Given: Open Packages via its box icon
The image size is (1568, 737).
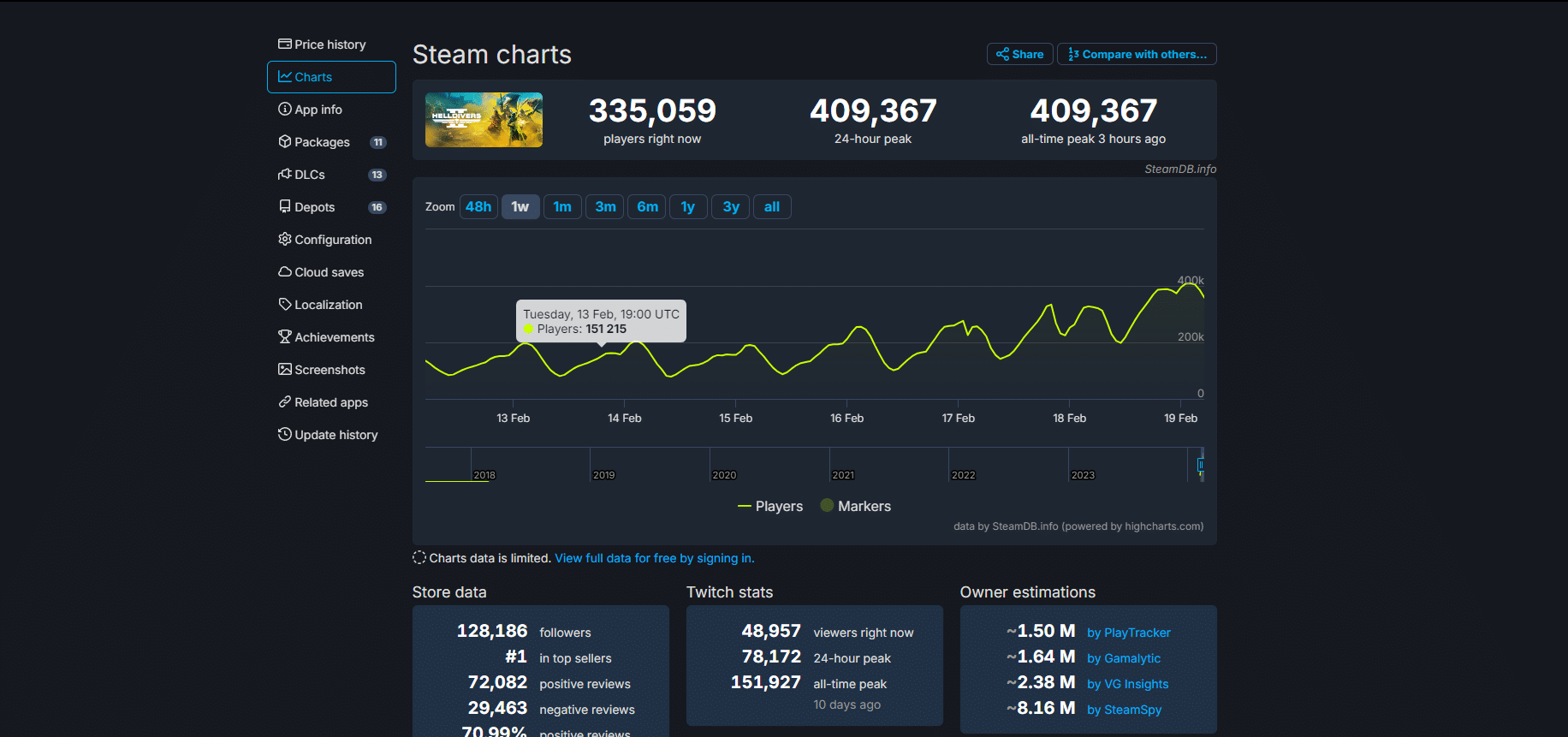Looking at the screenshot, I should point(284,141).
